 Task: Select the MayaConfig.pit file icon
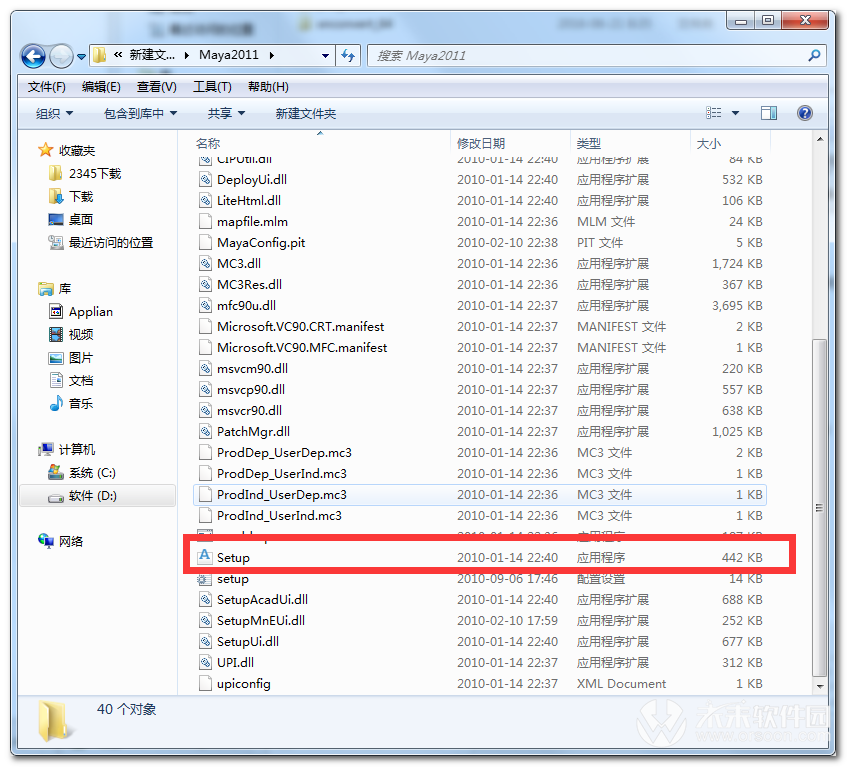(x=205, y=243)
